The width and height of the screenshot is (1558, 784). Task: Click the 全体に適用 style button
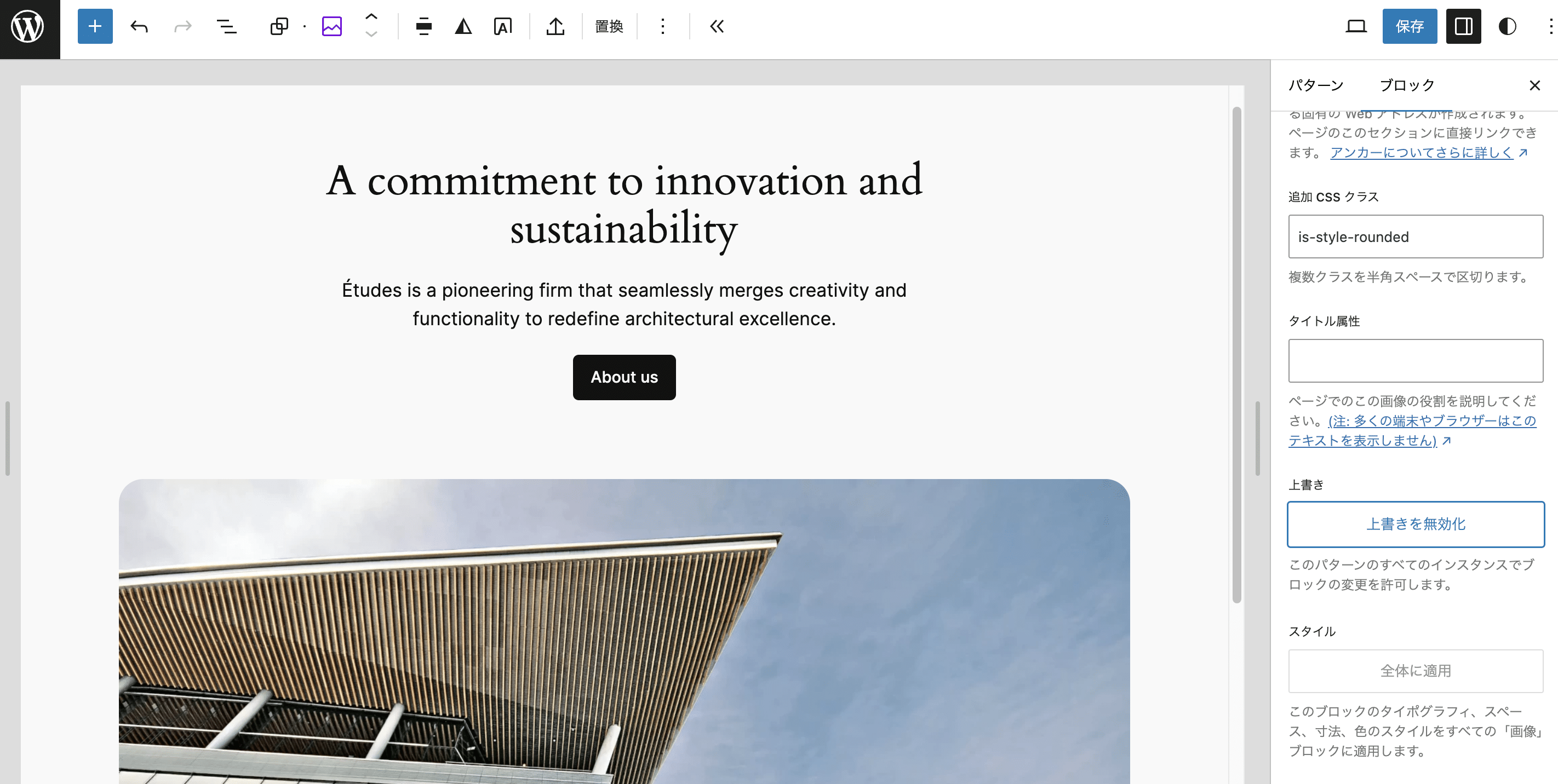tap(1415, 671)
